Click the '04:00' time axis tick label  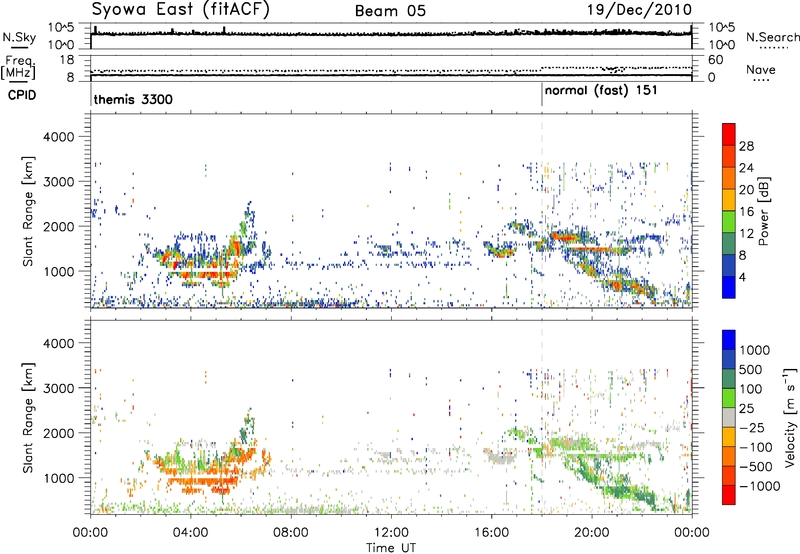coord(191,533)
